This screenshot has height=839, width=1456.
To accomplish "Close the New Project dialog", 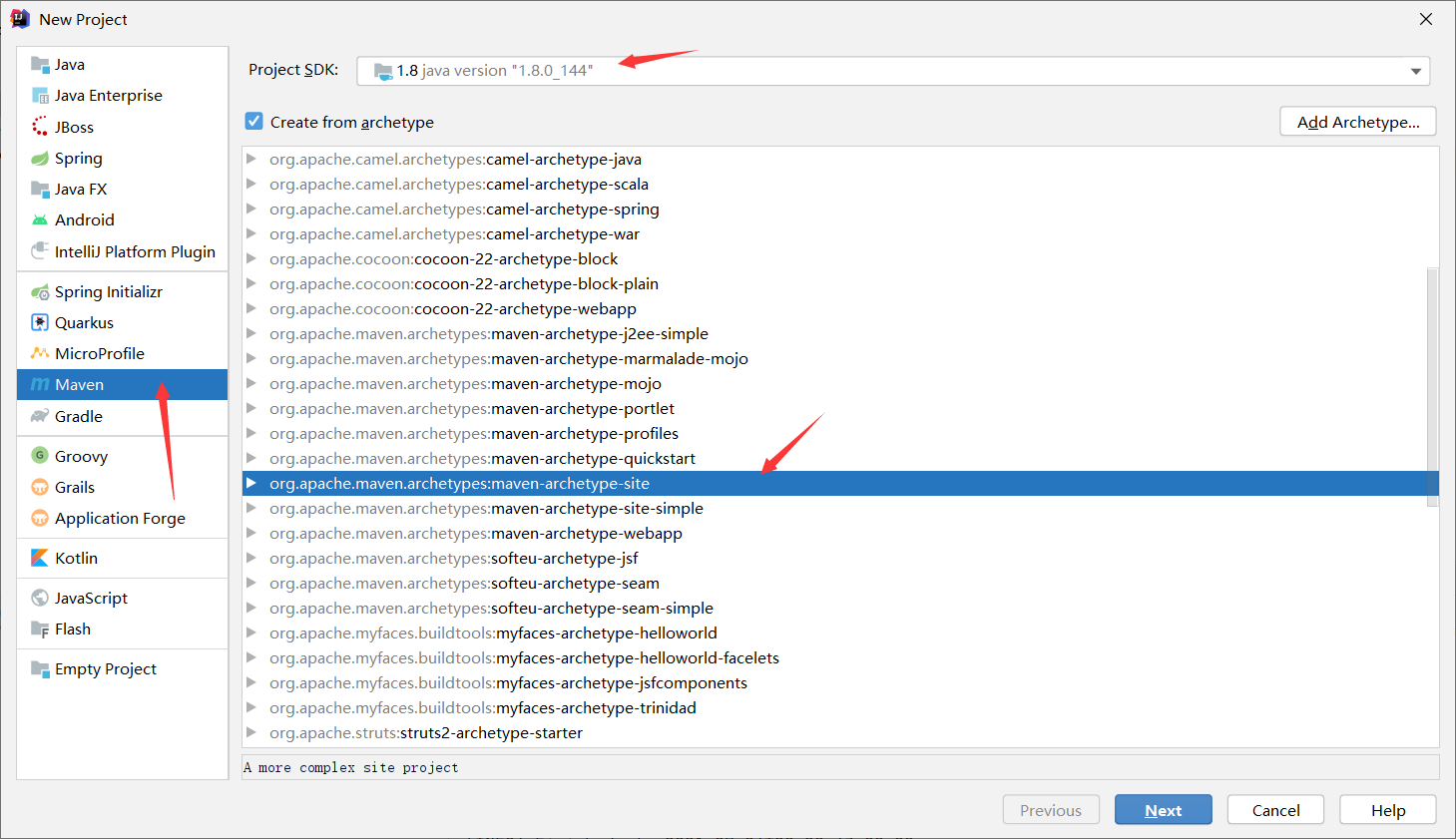I will (x=1426, y=19).
